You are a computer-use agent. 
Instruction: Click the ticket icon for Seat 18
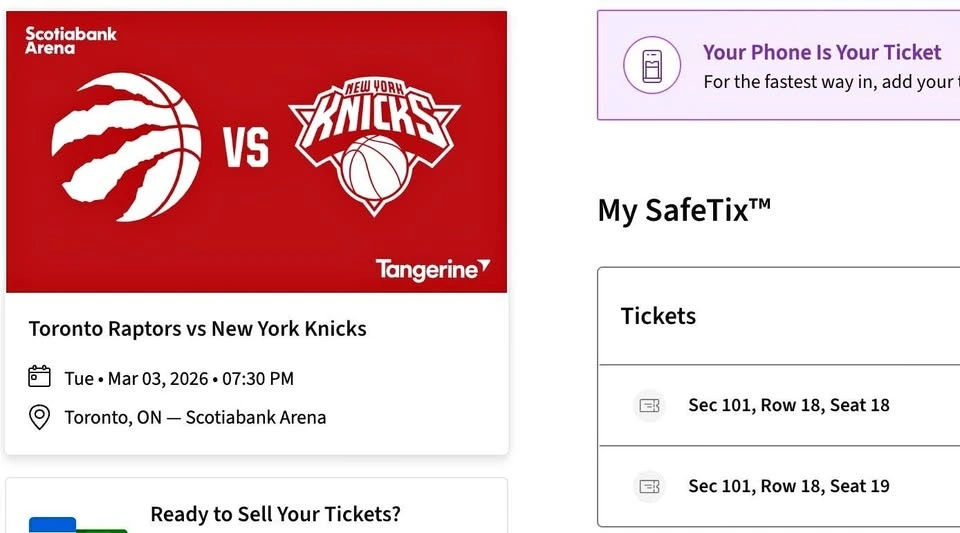pos(650,405)
